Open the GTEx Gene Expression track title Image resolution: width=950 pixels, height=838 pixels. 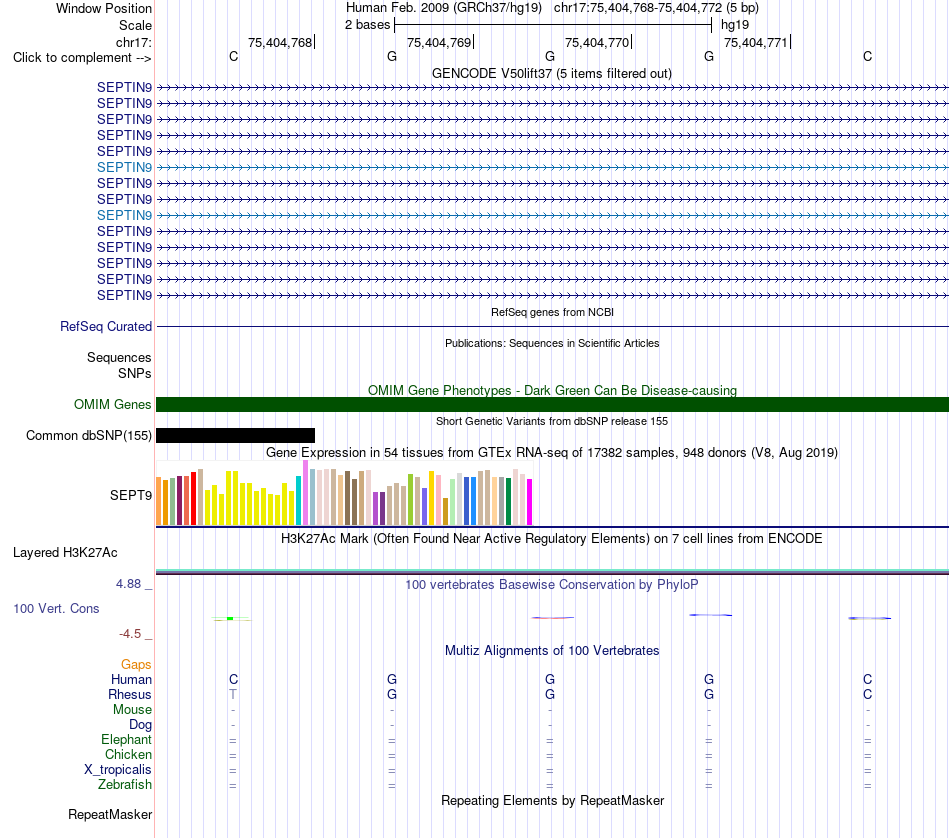[x=552, y=453]
